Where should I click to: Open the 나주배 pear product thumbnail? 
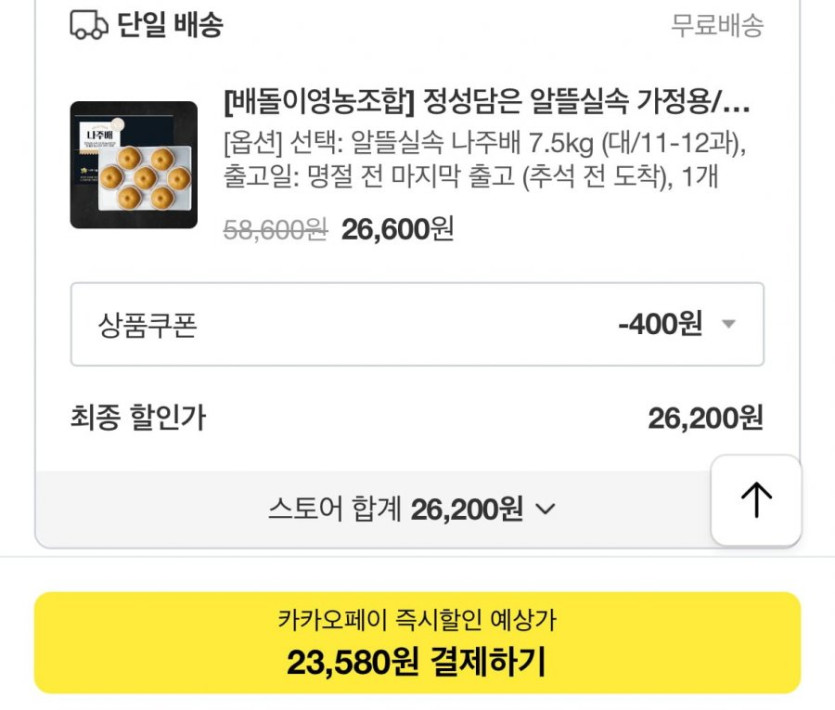point(134,165)
